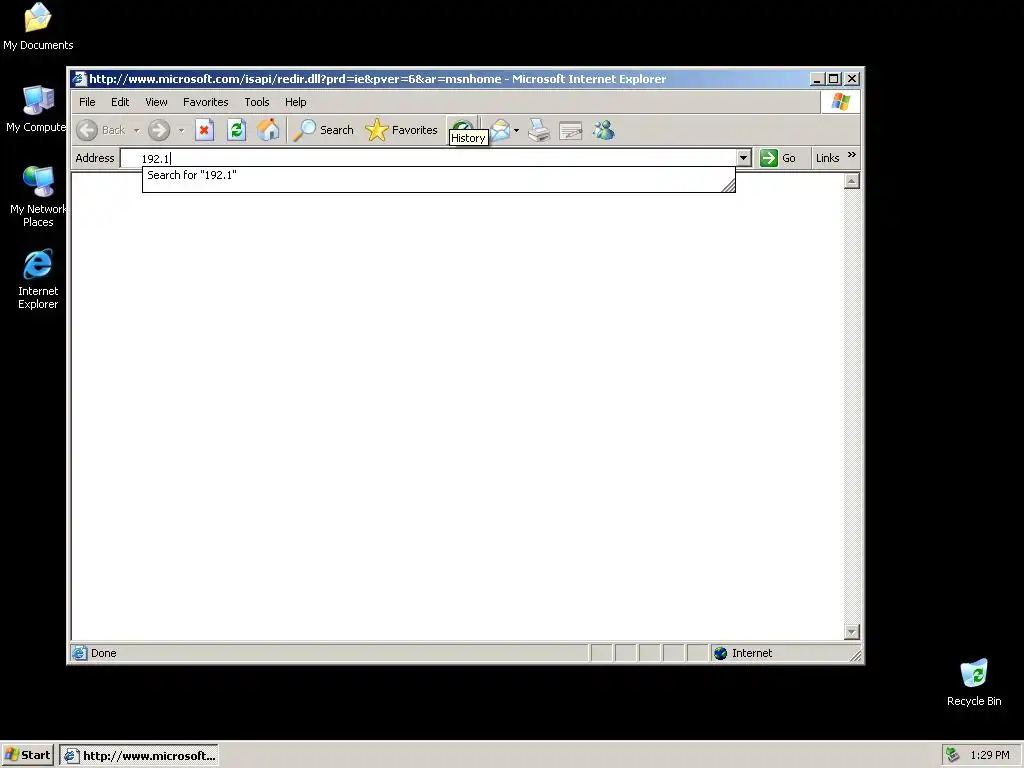Expand the Address bar dropdown arrow
This screenshot has width=1024, height=768.
743,158
